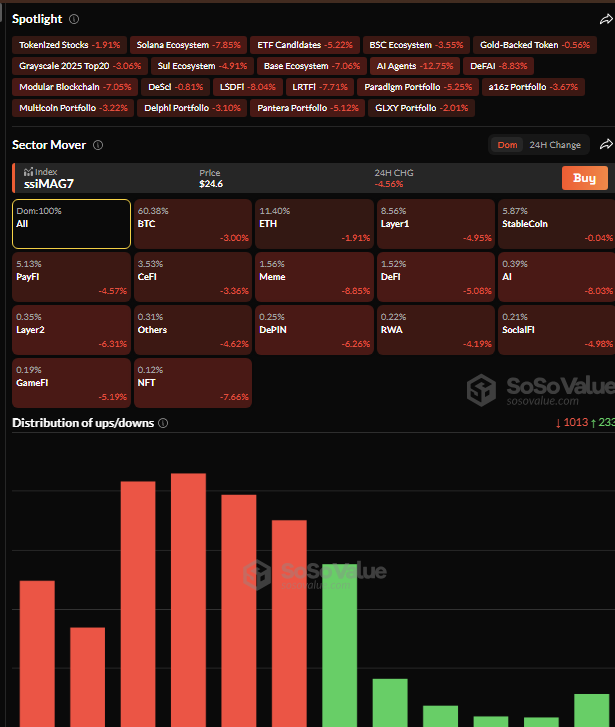Open BSC Ecosystem spotlight tag
This screenshot has height=727, width=615.
416,45
